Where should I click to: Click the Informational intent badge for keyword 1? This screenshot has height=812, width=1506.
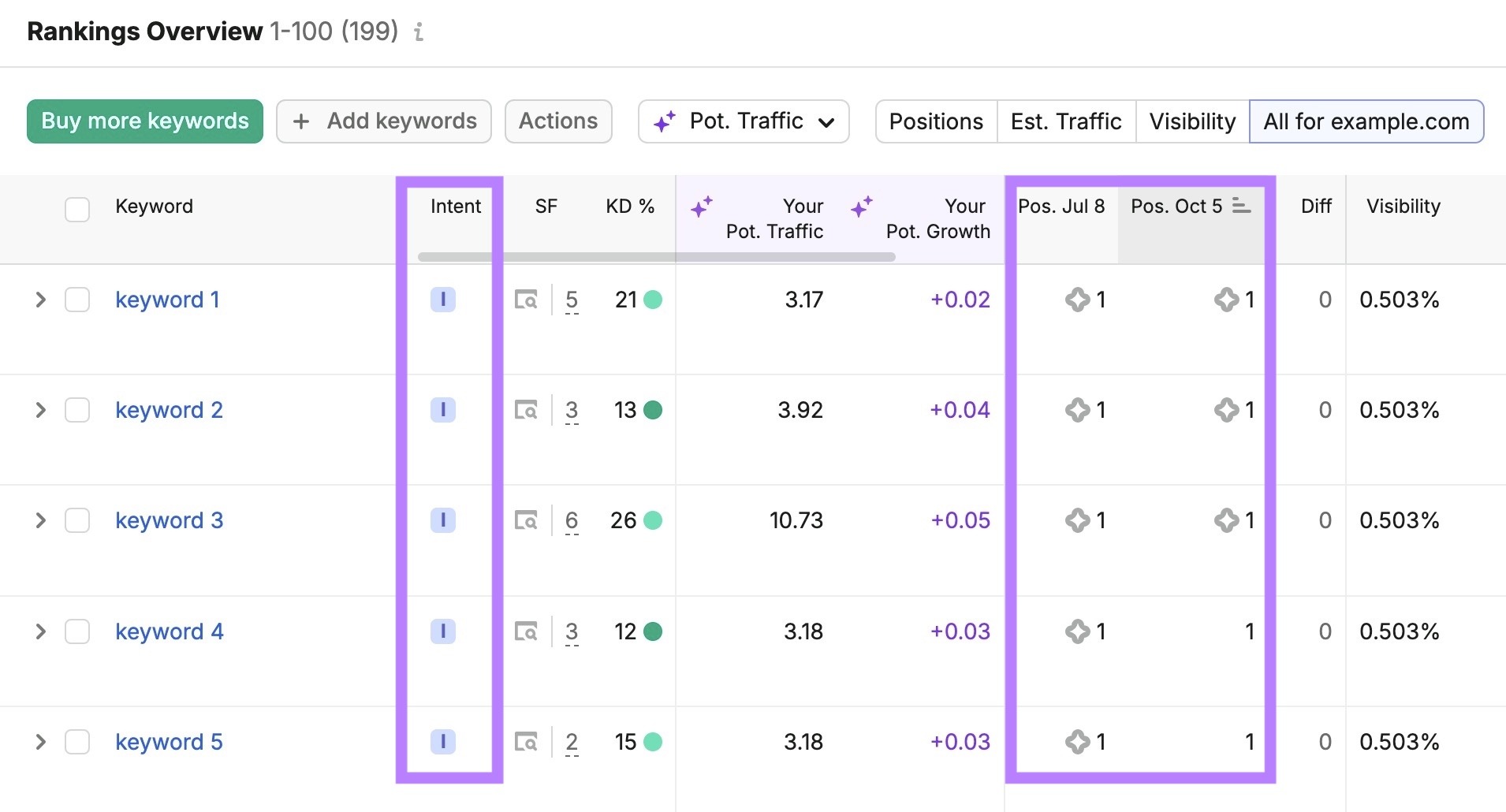(x=443, y=300)
